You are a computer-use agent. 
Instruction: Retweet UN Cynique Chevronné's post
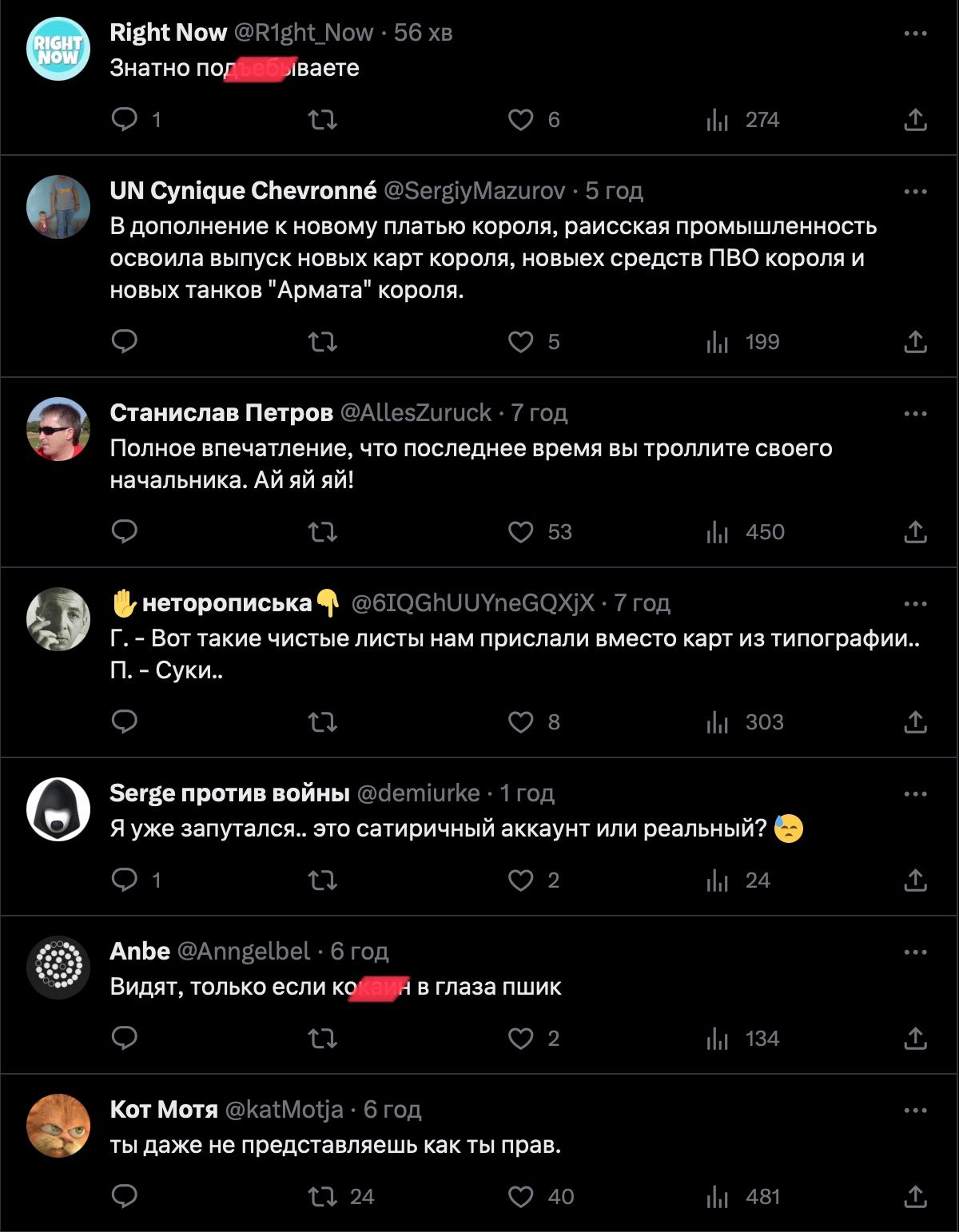click(x=323, y=342)
